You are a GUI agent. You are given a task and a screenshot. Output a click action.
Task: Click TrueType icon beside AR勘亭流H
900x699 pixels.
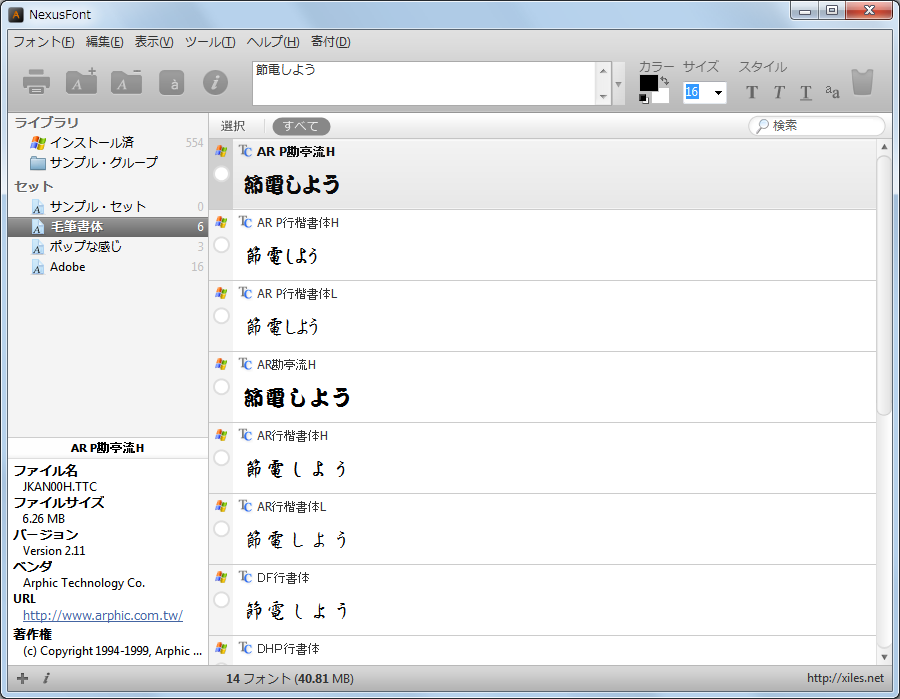pos(246,364)
